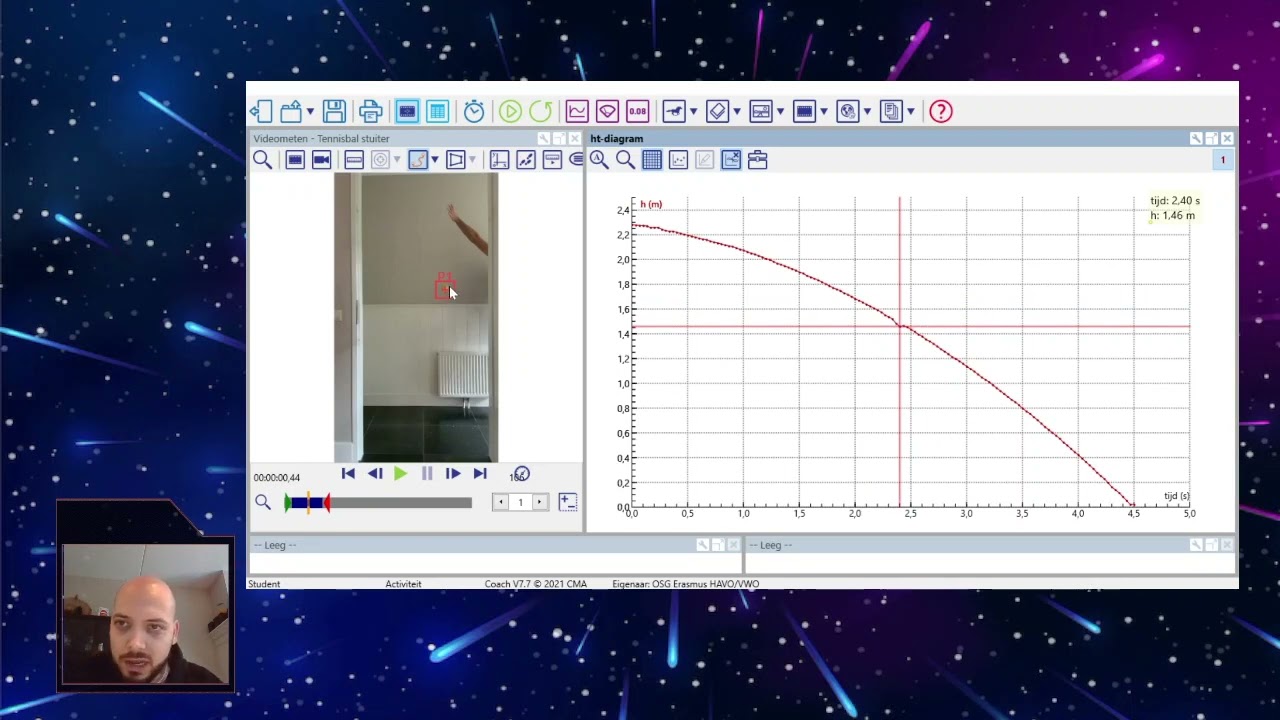Expand the picture icon dropdown arrow
Screen dimensions: 1280x720
pyautogui.click(x=781, y=111)
